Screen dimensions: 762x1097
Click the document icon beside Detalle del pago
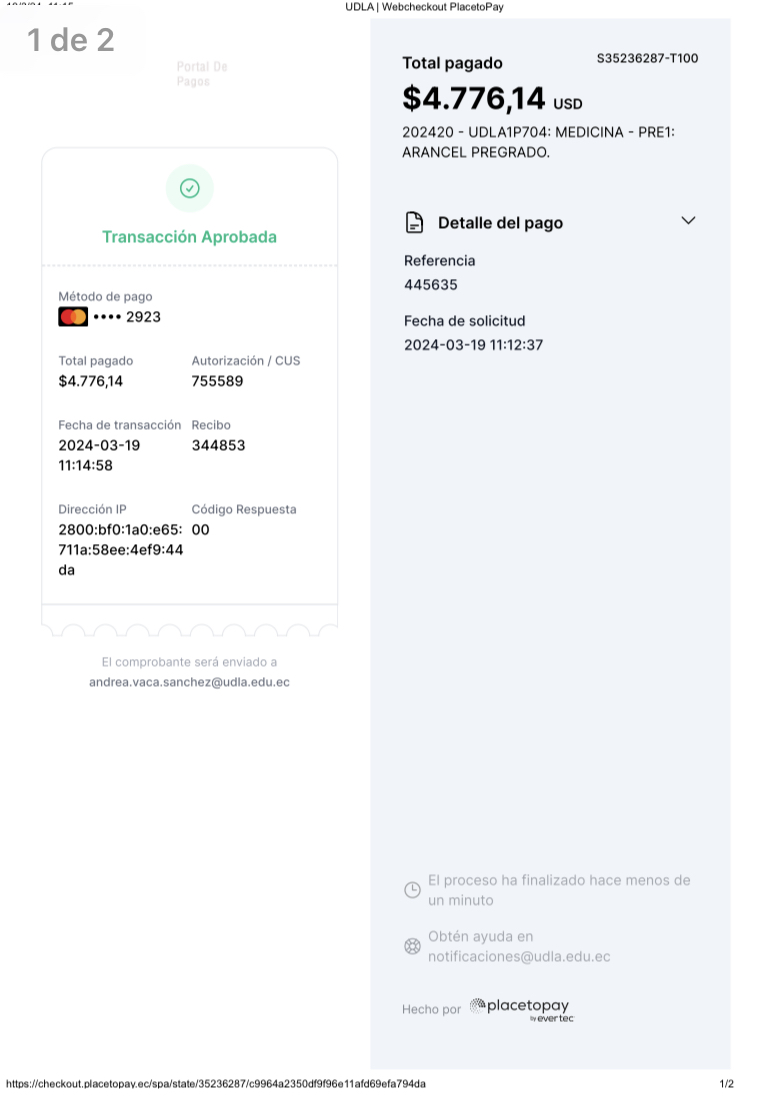tap(413, 222)
